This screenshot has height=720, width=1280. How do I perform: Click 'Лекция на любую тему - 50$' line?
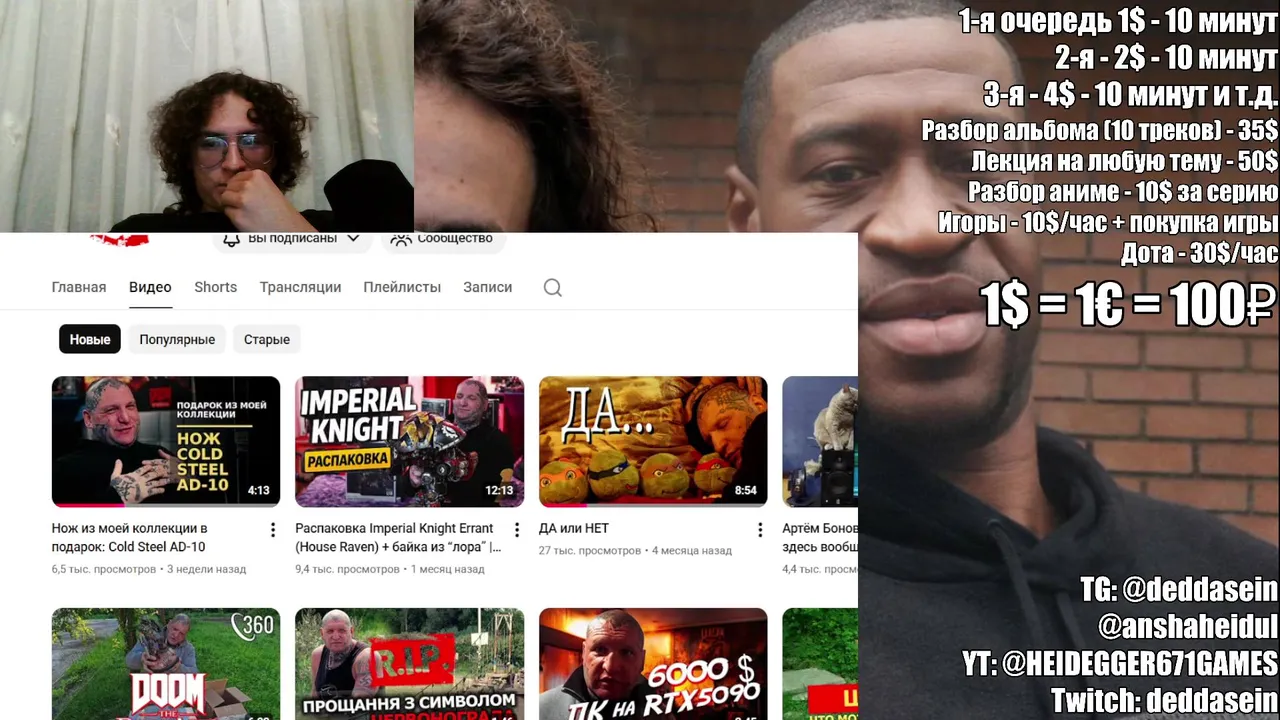tap(1125, 160)
